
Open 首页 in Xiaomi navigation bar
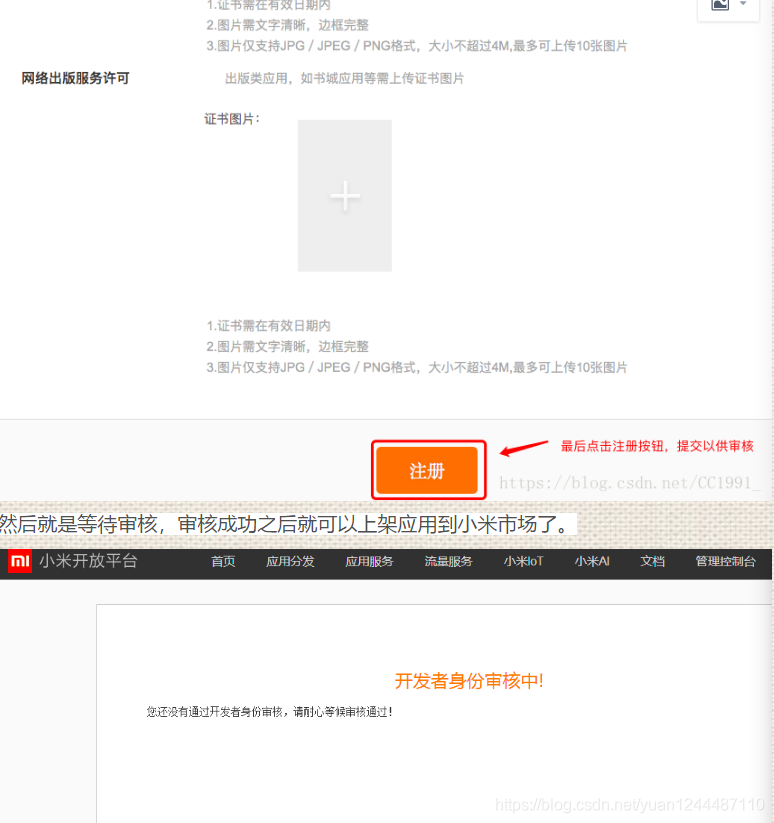223,562
